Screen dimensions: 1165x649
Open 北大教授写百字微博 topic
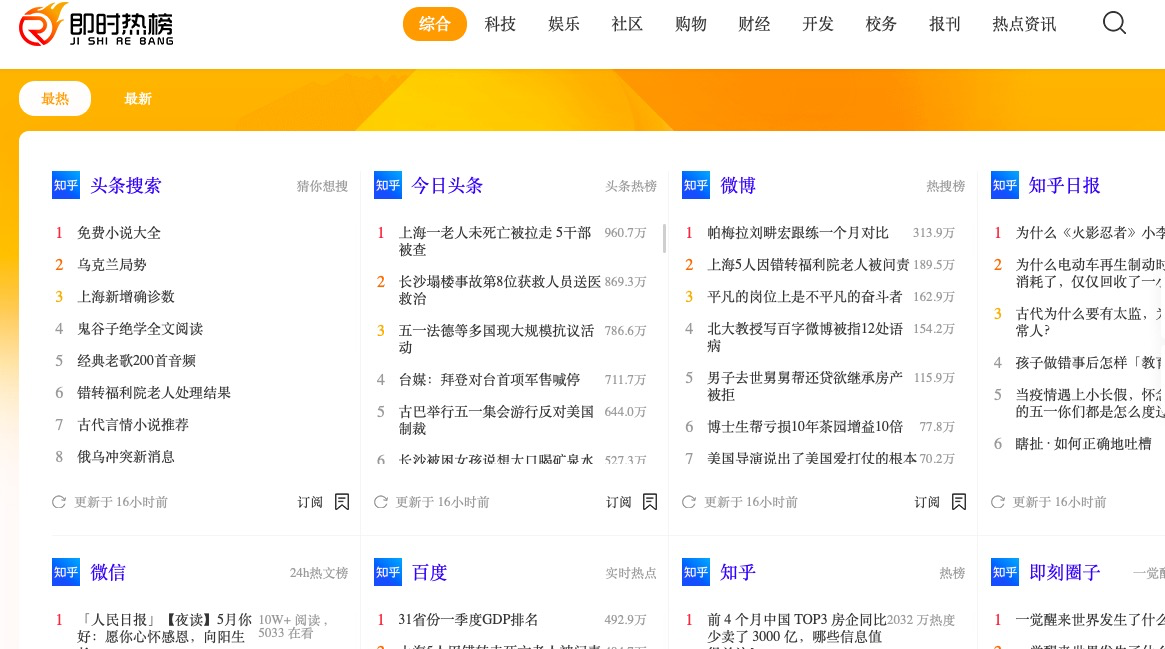tap(805, 336)
